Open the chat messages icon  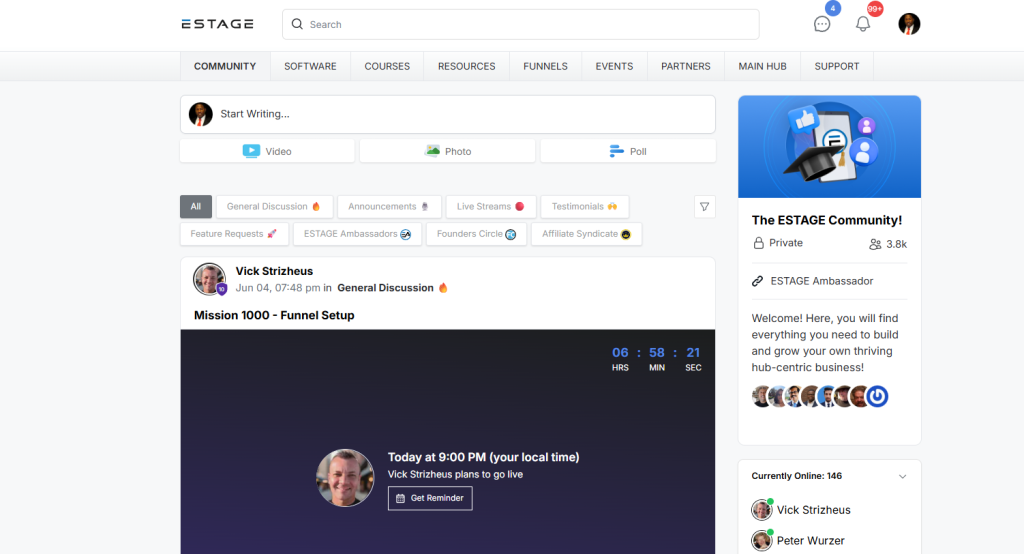coord(822,24)
